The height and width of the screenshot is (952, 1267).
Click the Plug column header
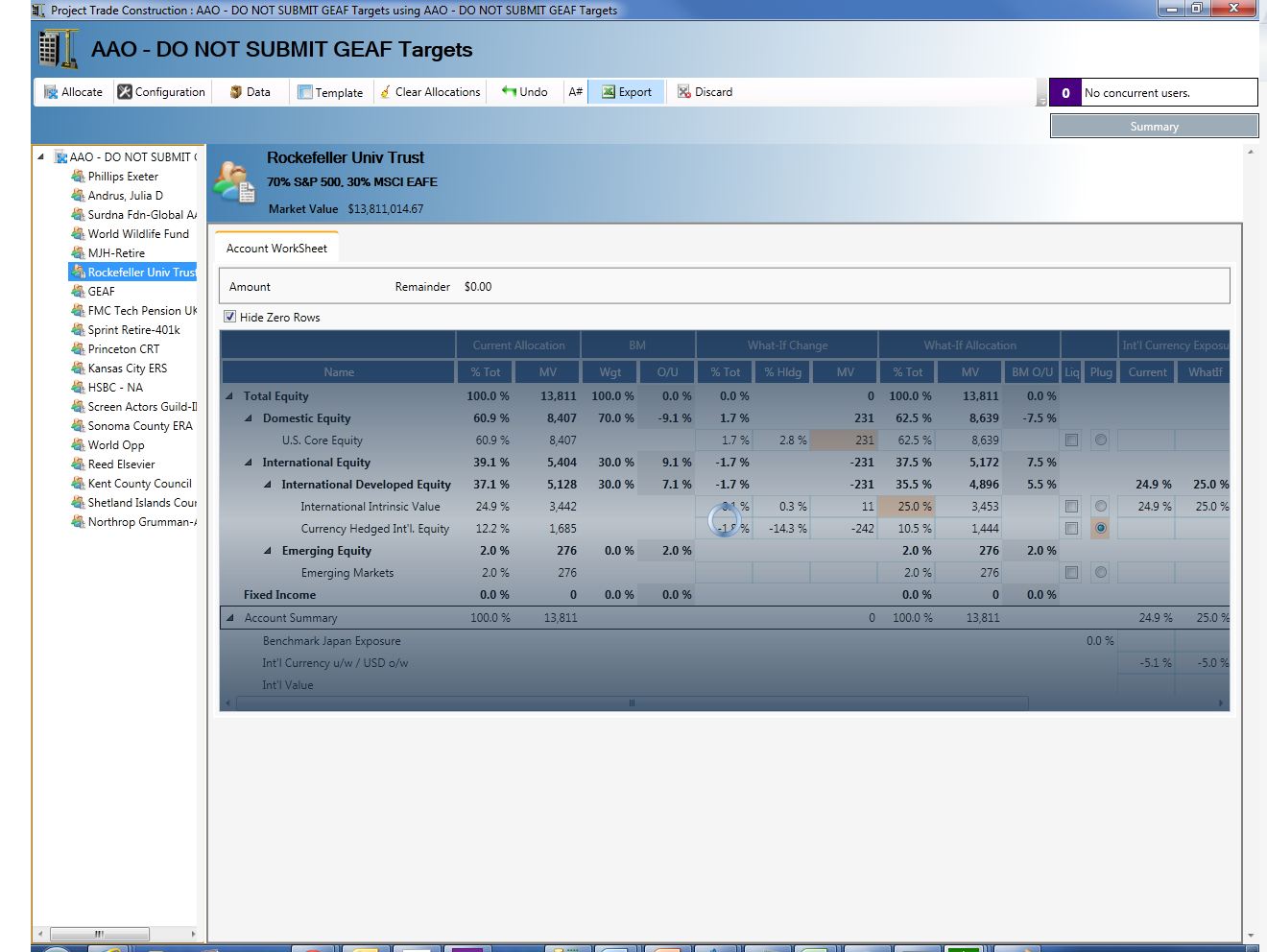1101,372
